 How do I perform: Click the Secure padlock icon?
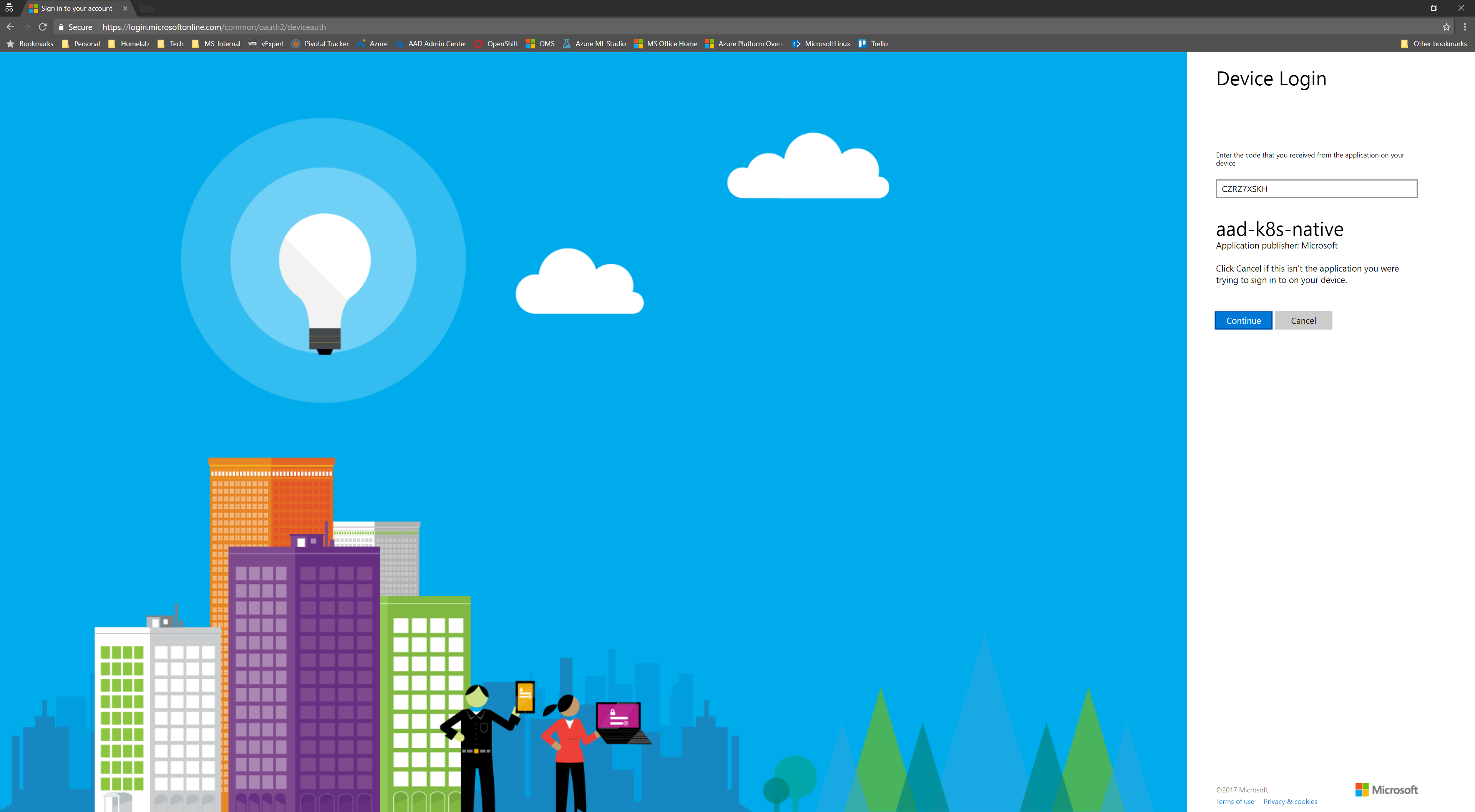tap(61, 27)
